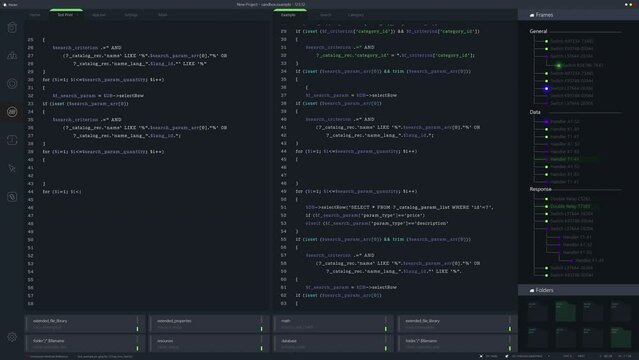Switch to Search tab in right editor

coord(326,15)
